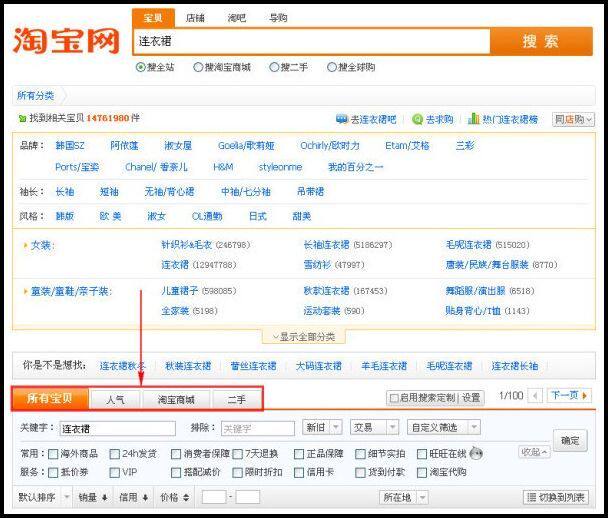
Task: Click the 确定 filter button
Action: pos(570,440)
